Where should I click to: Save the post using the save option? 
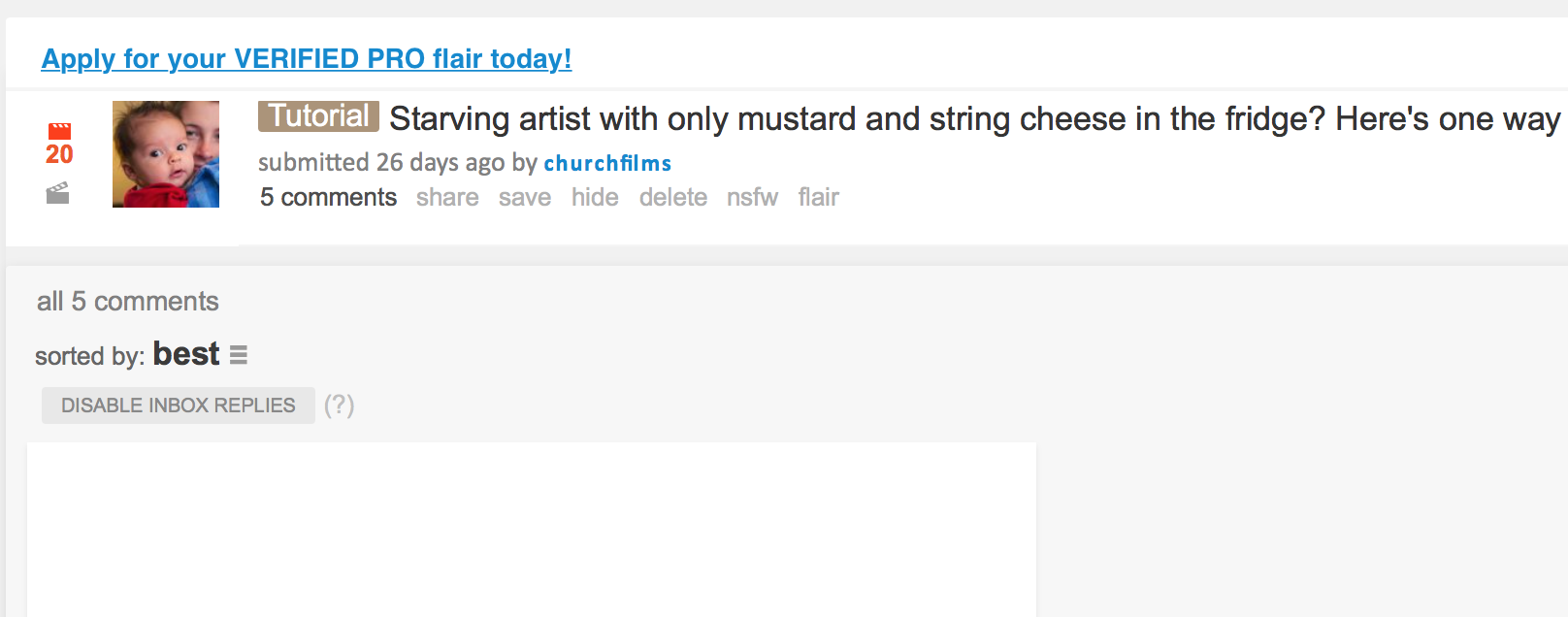pos(525,197)
